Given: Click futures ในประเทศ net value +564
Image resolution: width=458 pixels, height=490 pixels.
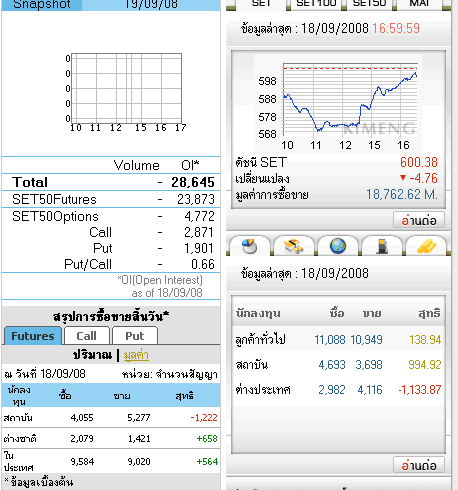Looking at the screenshot, I should pos(207,462).
